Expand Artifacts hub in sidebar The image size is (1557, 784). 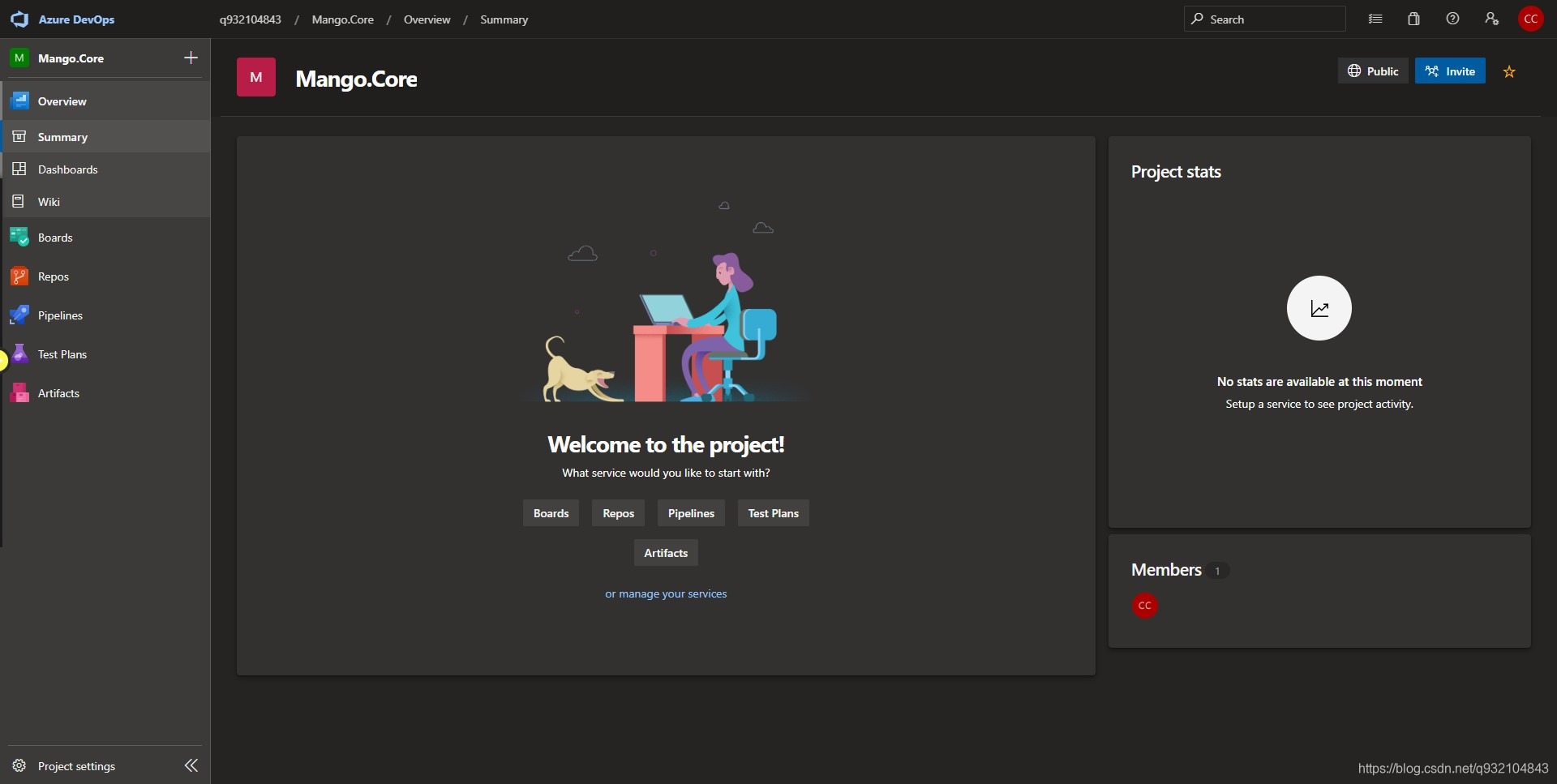point(105,393)
